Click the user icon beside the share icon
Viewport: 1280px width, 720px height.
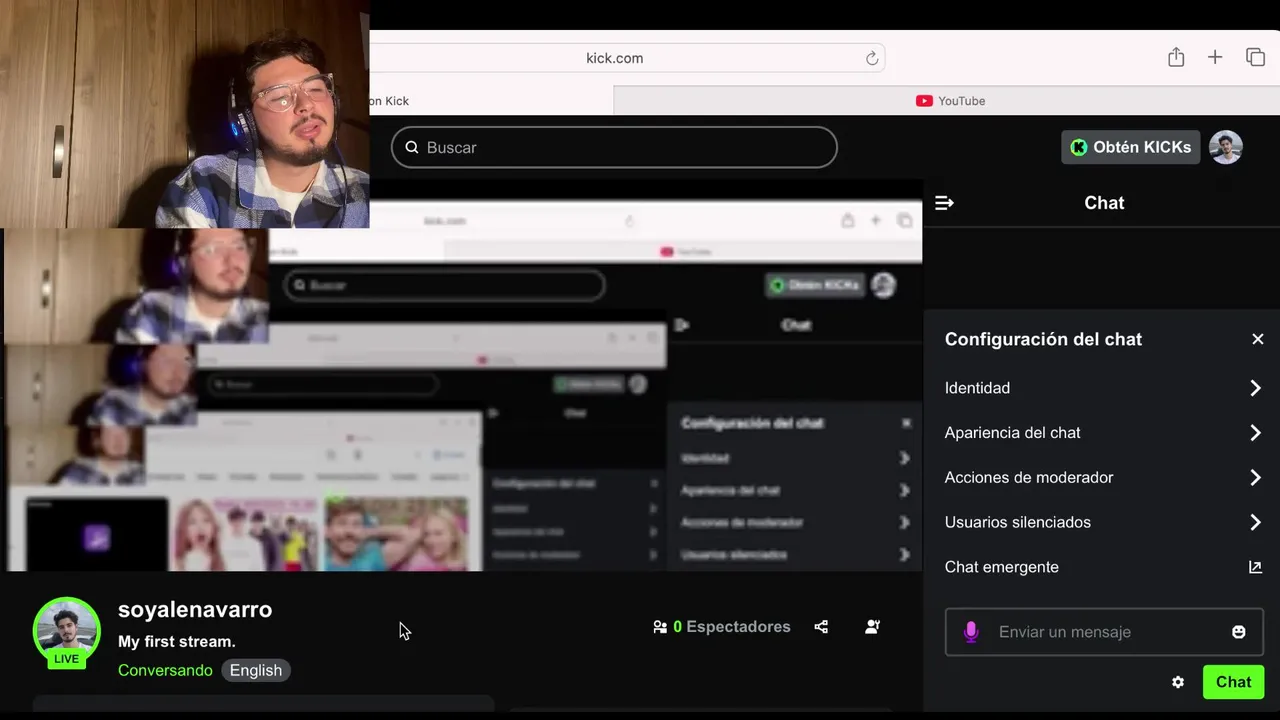click(x=872, y=627)
